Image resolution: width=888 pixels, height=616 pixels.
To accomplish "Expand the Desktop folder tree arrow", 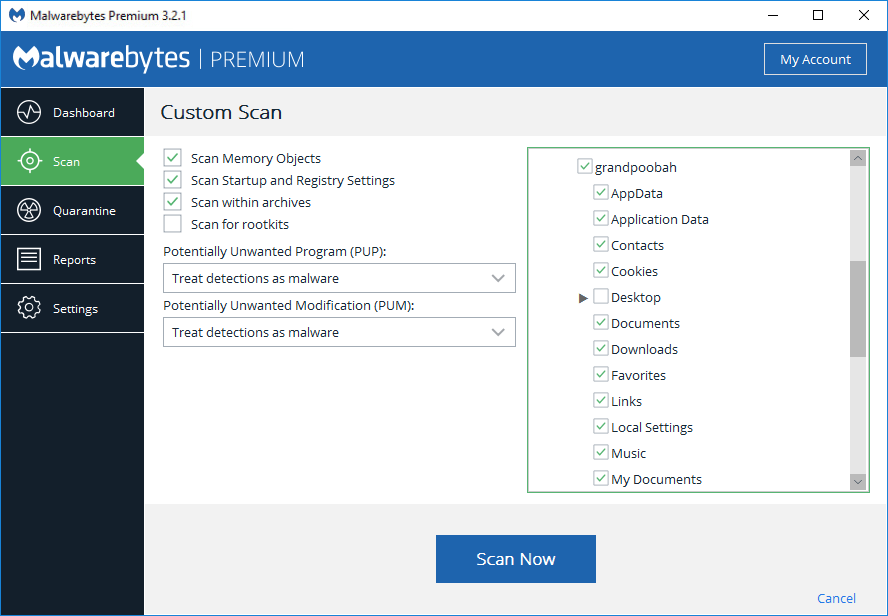I will 583,298.
